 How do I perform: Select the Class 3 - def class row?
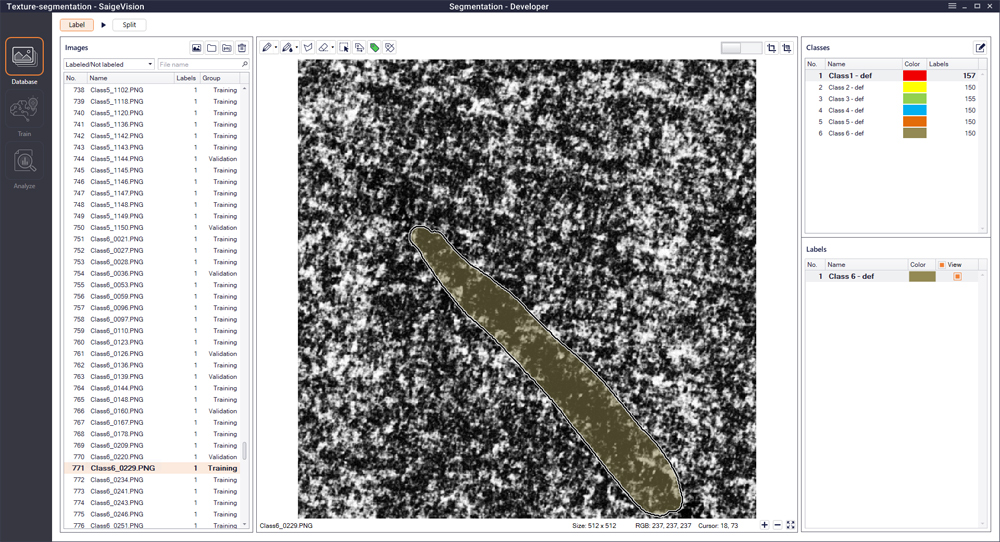(892, 99)
